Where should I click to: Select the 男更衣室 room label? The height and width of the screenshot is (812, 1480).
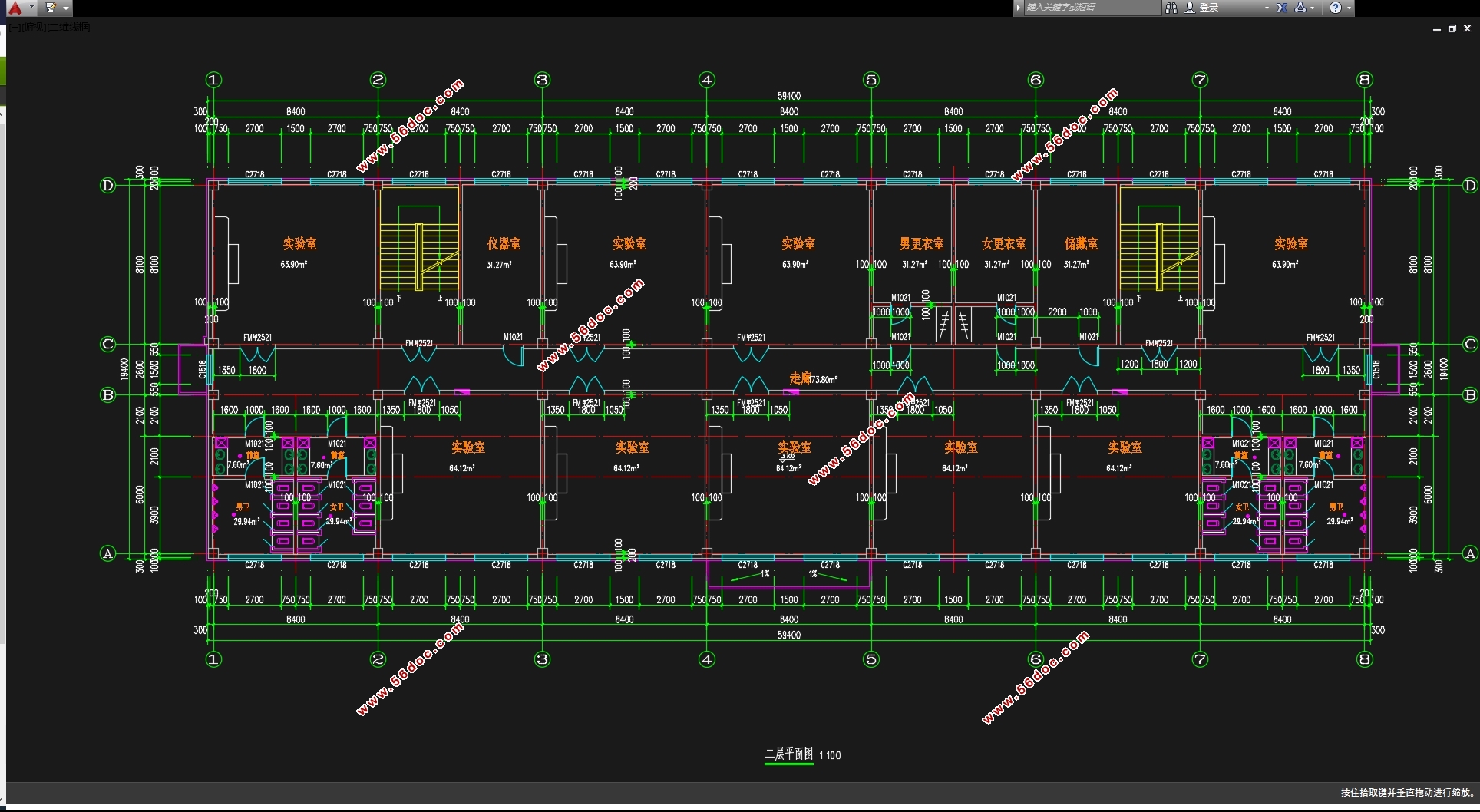tap(922, 243)
